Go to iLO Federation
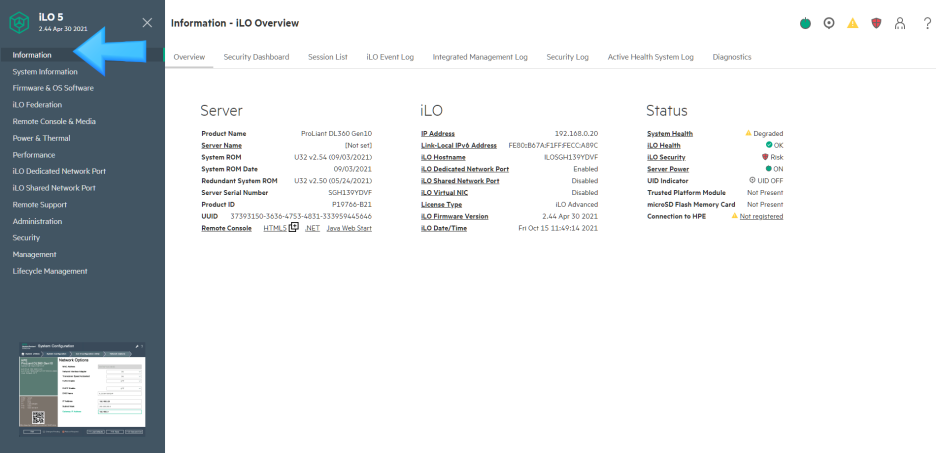Screen dimensions: 936x453 pos(37,104)
